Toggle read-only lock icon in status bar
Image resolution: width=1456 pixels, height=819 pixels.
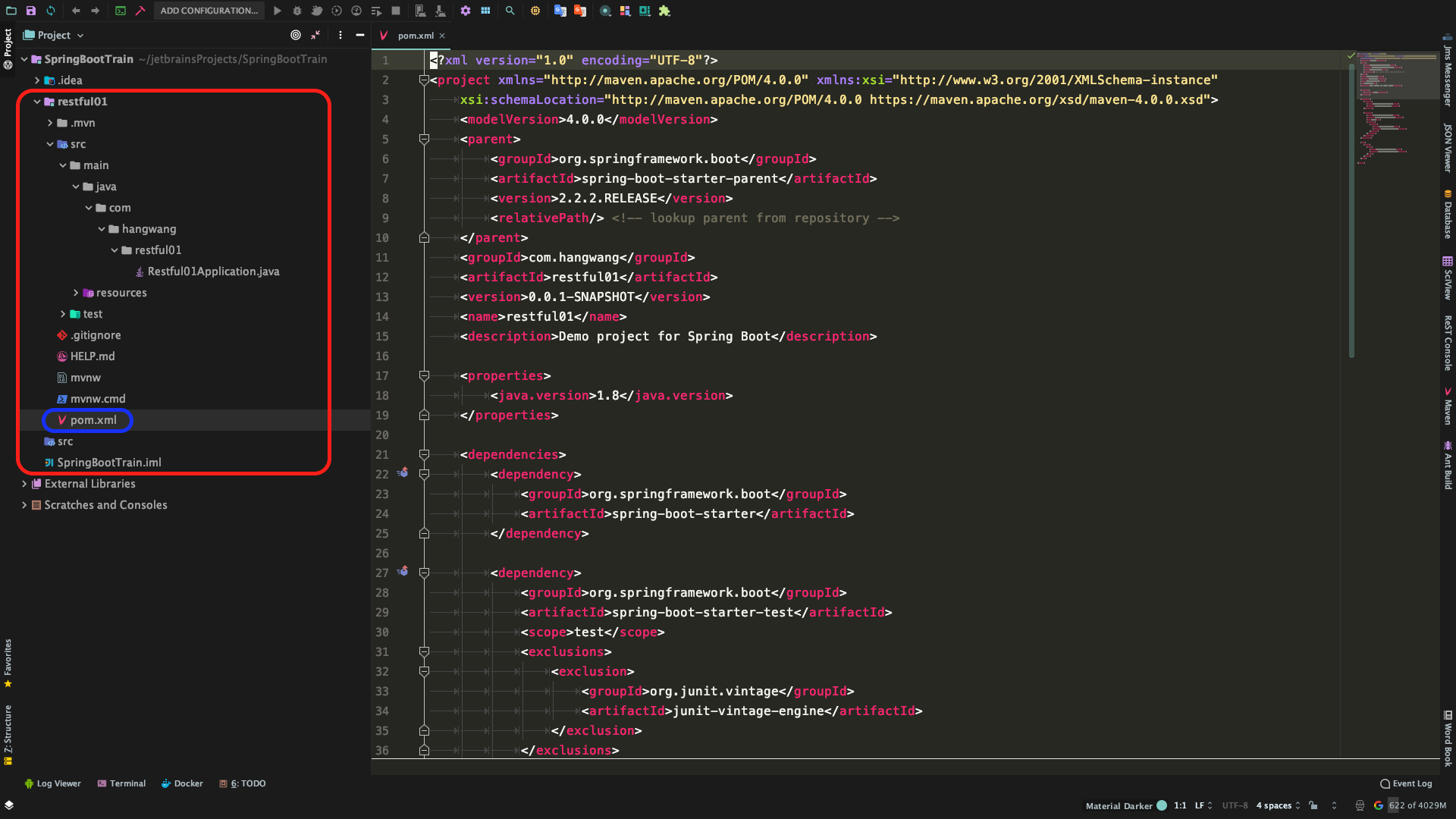[1313, 805]
